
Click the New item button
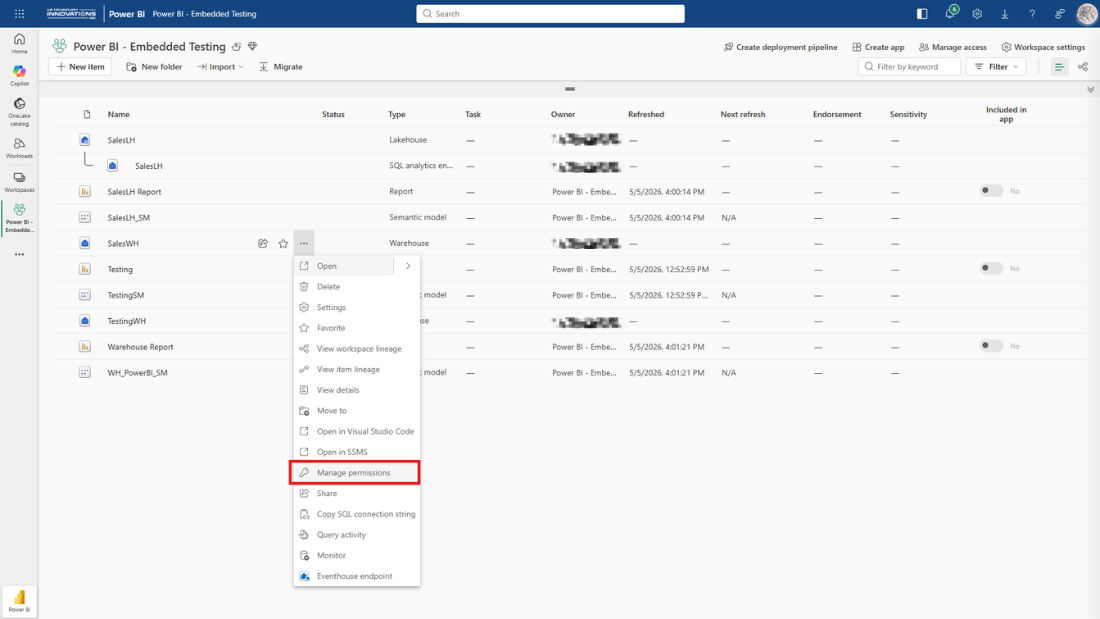[x=80, y=67]
